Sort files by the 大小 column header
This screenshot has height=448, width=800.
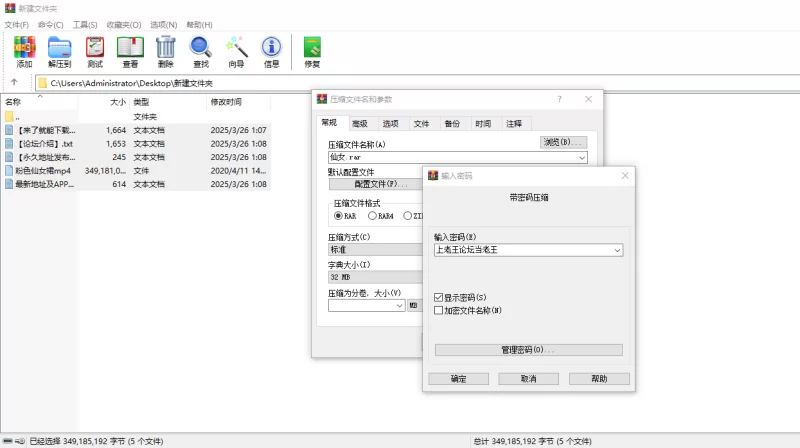(104, 102)
